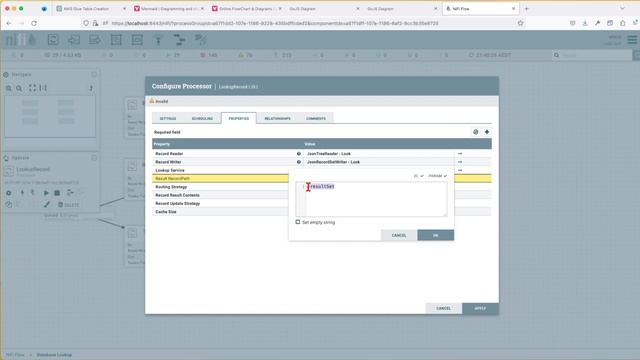Zoom out using the Navigate panel
The width and height of the screenshot is (640, 360).
click(x=19, y=88)
